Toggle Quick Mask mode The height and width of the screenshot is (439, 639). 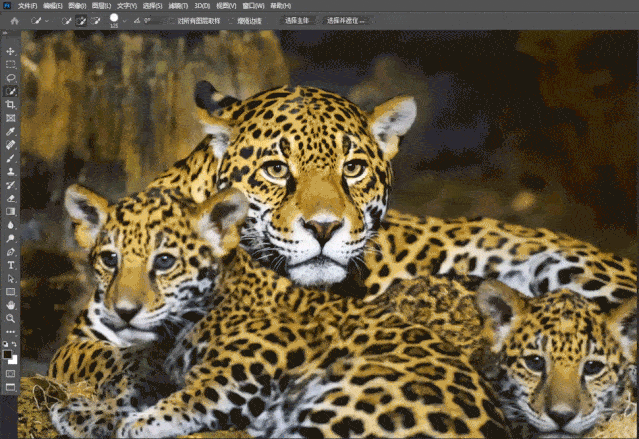tap(11, 373)
